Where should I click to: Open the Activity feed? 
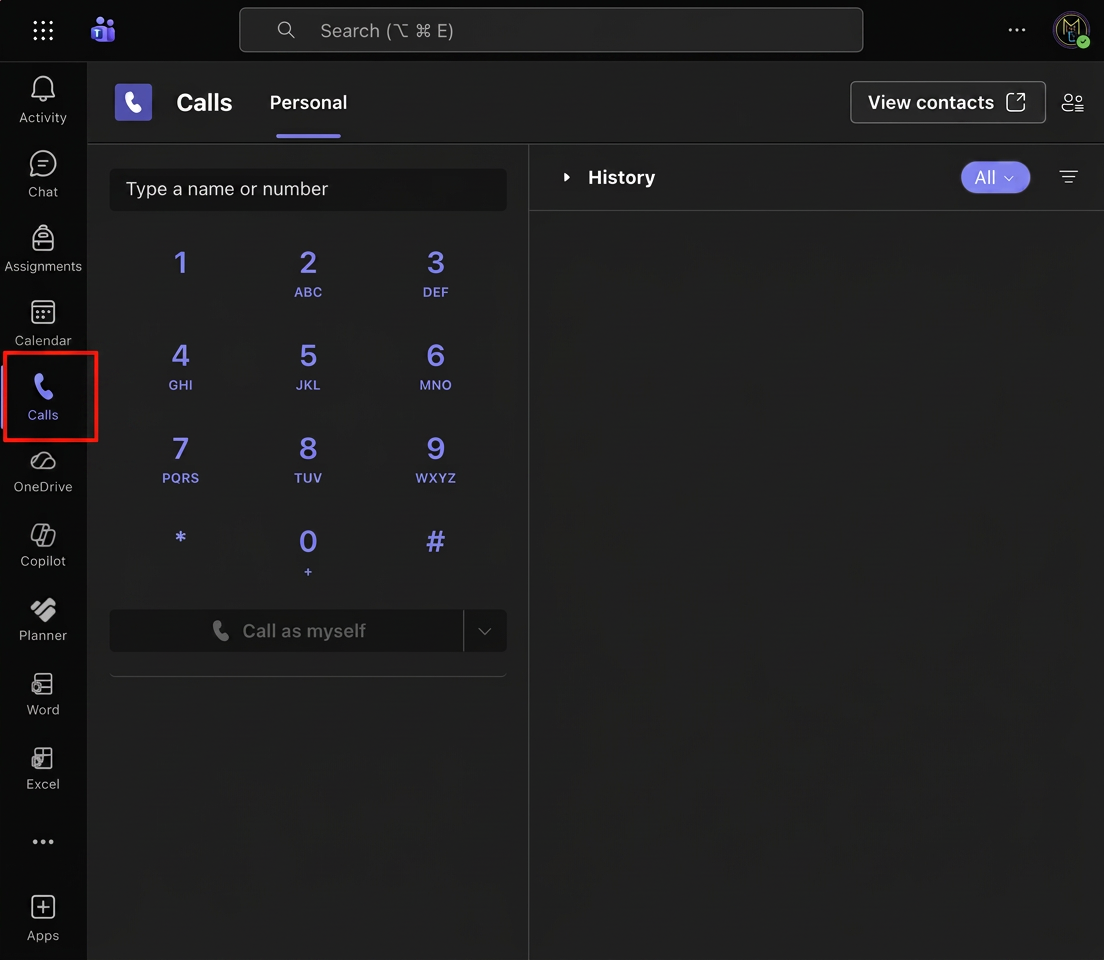pyautogui.click(x=43, y=100)
